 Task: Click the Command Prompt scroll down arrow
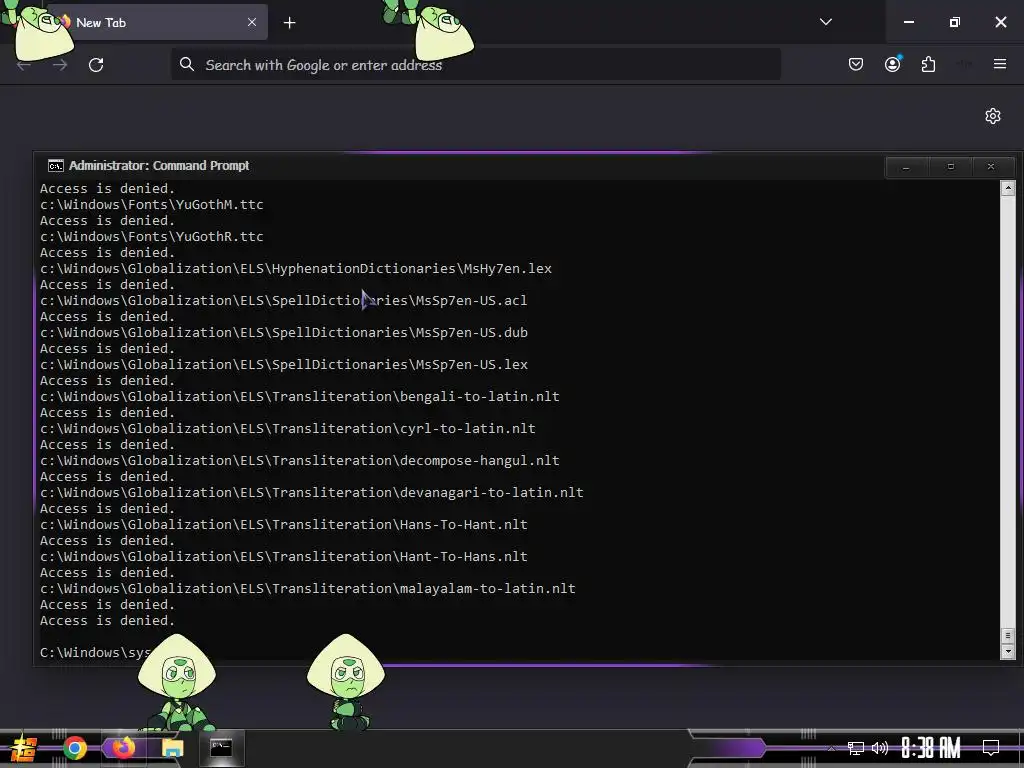point(1008,651)
